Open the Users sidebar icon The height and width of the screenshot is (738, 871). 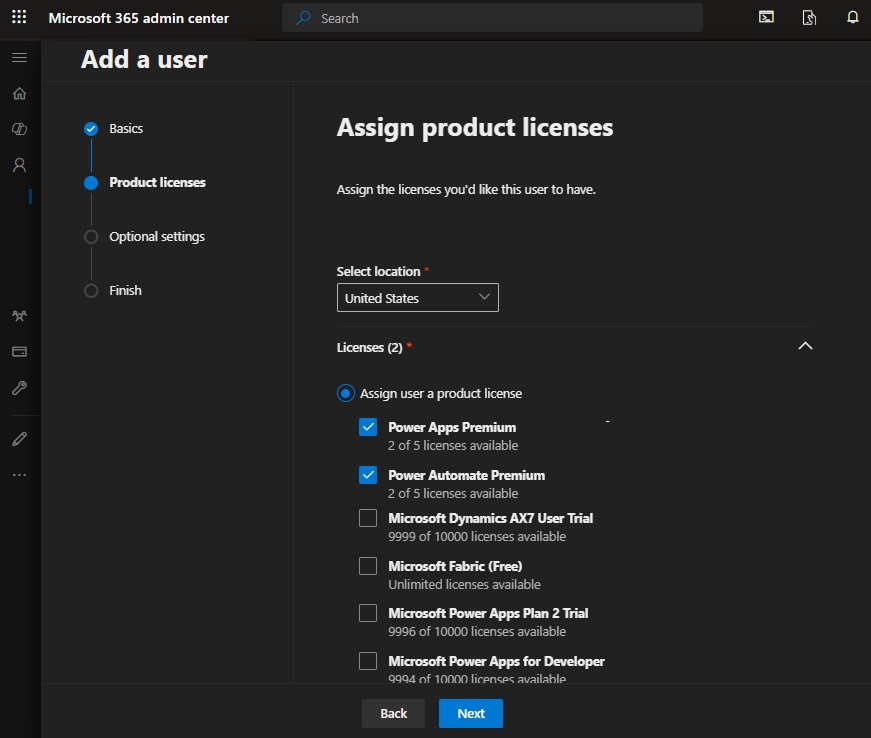pyautogui.click(x=19, y=165)
